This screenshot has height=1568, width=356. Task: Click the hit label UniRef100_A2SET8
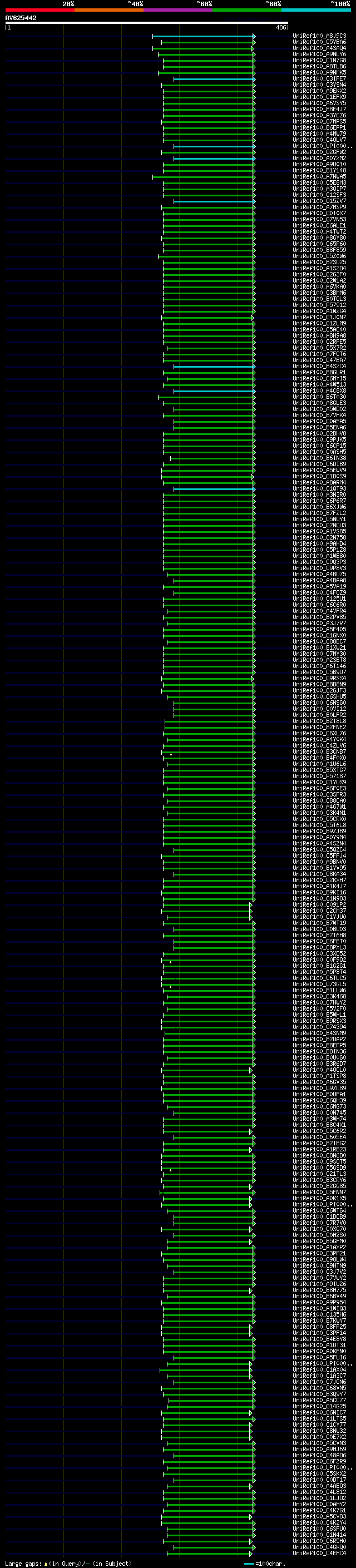click(x=319, y=660)
